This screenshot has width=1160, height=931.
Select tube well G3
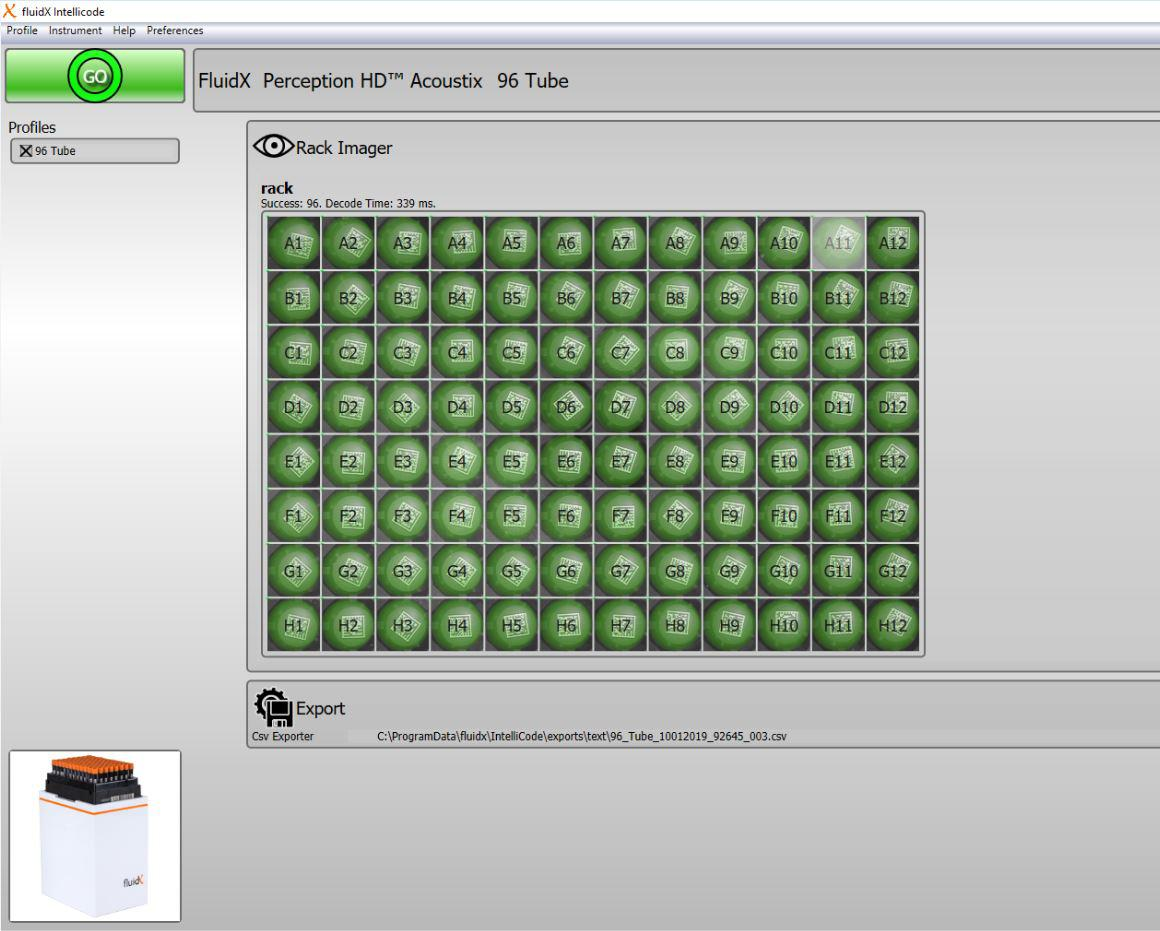click(x=402, y=571)
